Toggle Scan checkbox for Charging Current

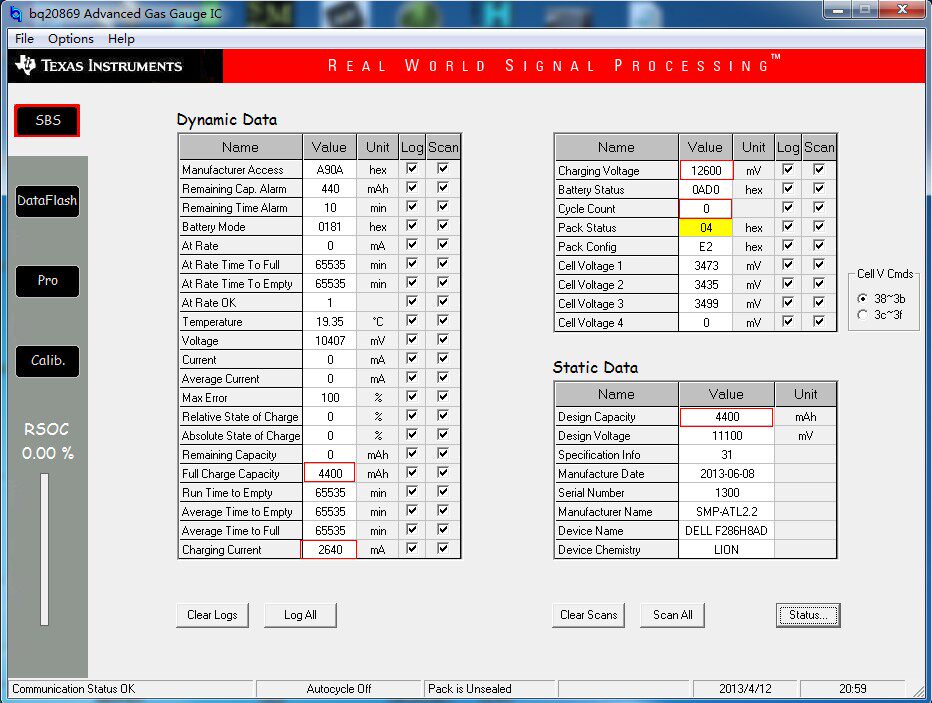tap(443, 549)
